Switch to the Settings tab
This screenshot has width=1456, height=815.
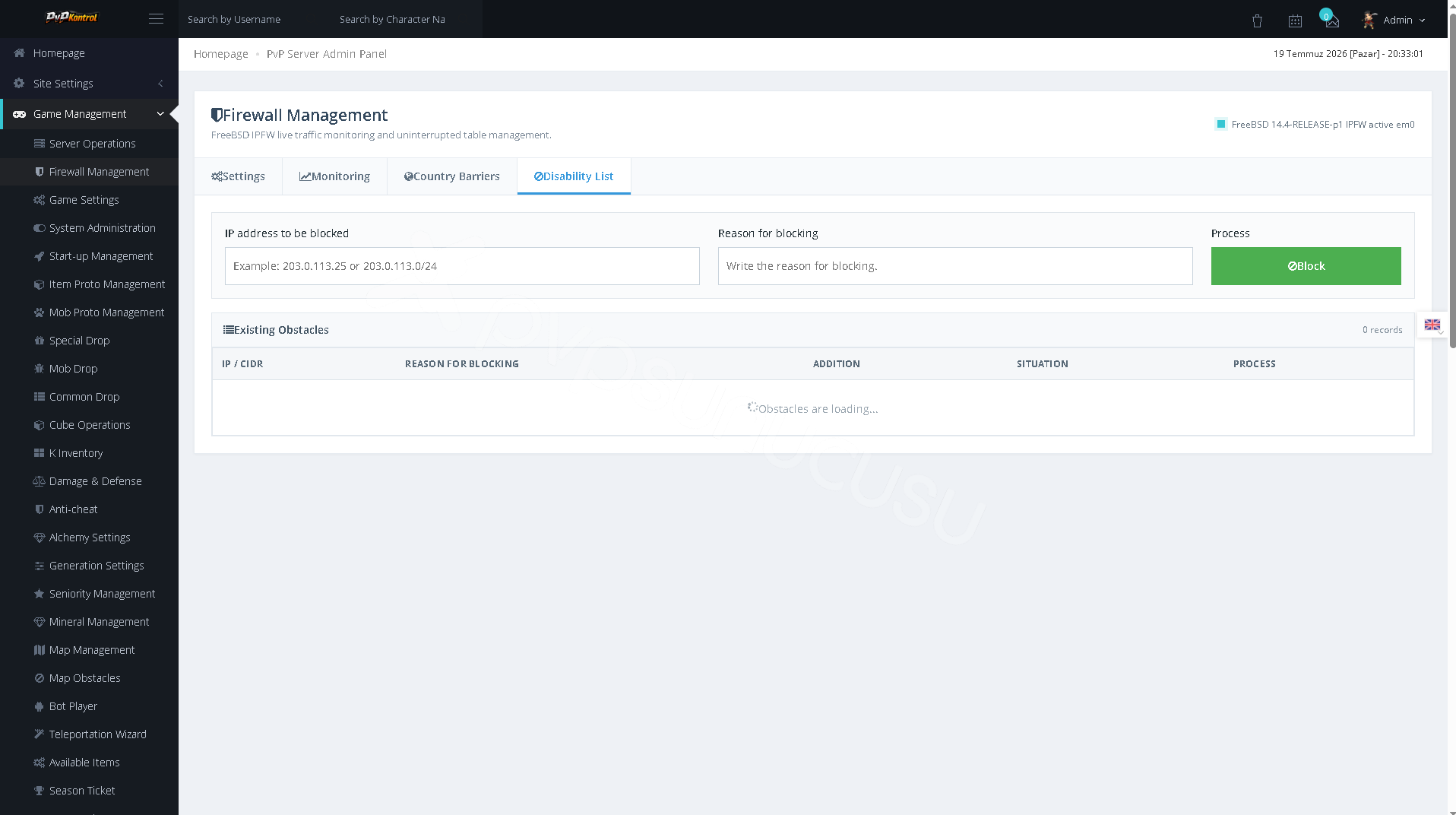tap(239, 176)
